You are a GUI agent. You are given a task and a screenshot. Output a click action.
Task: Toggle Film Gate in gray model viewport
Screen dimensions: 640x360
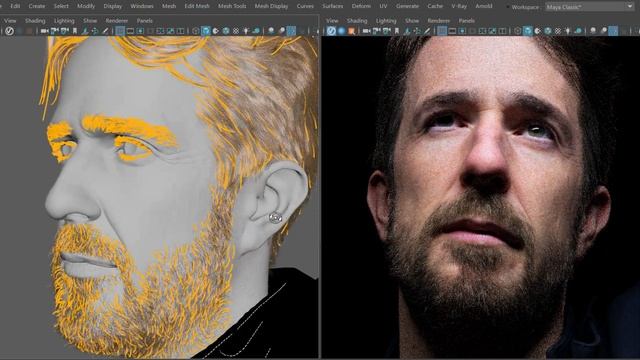(x=130, y=31)
